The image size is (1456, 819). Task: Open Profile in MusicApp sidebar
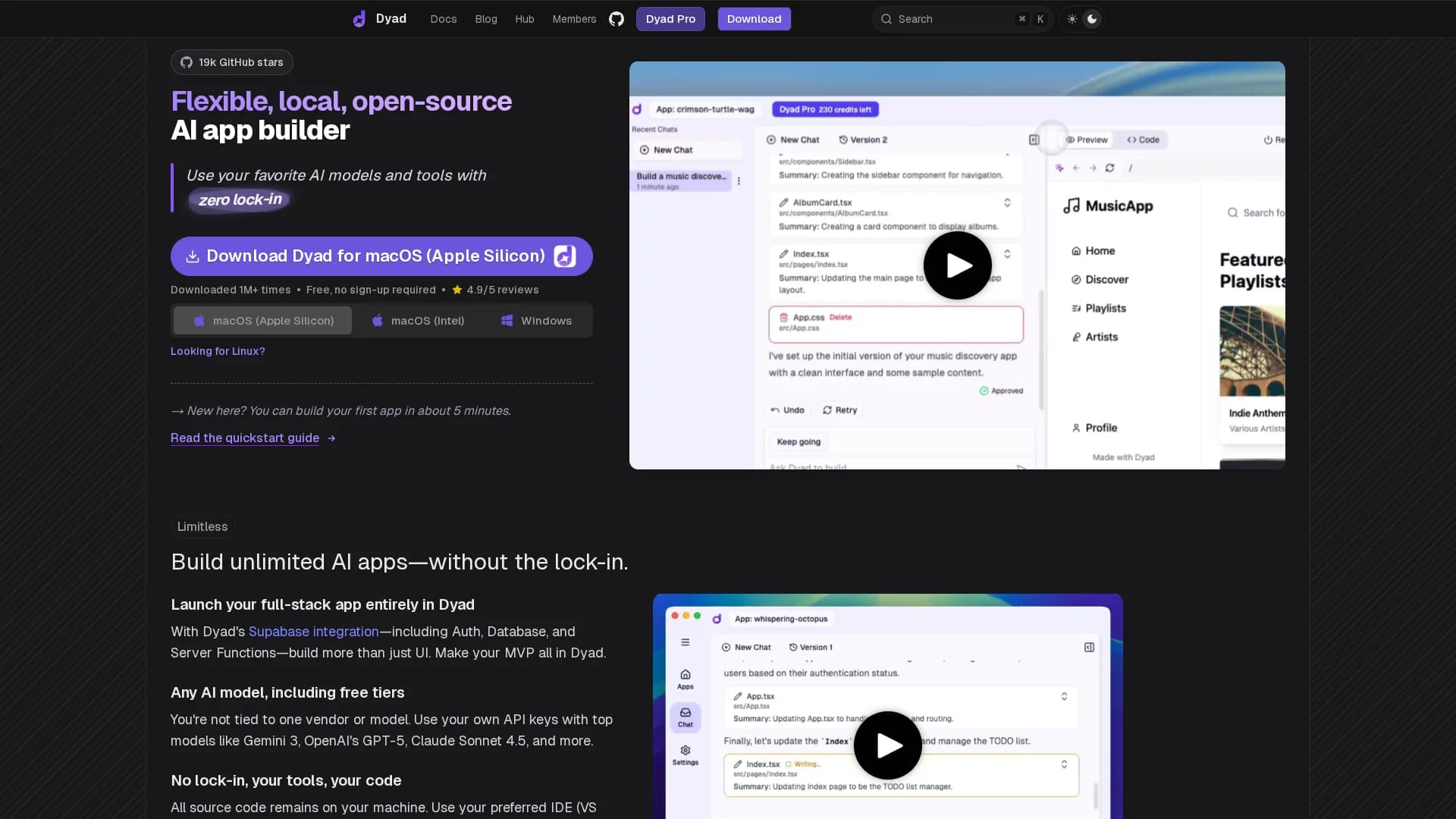click(x=1094, y=428)
